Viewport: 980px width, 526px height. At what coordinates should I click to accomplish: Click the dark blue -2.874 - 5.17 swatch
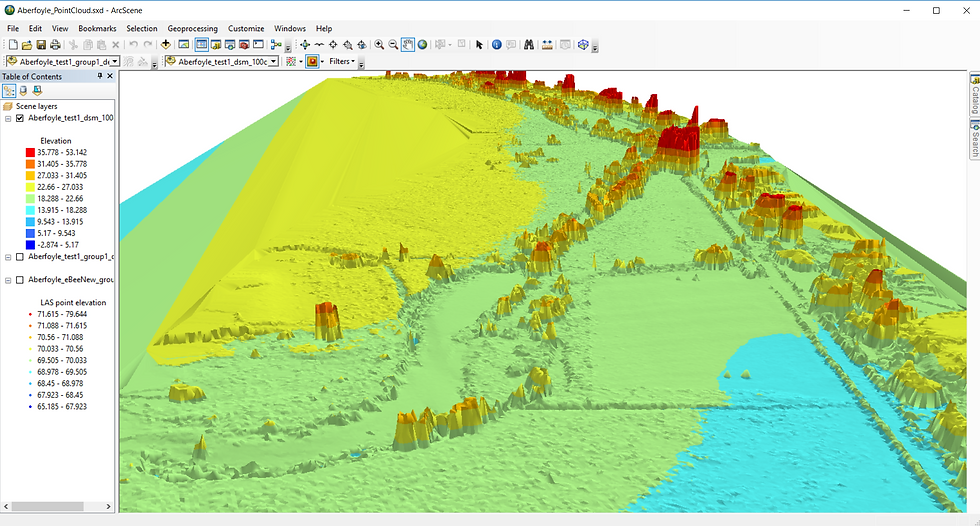tap(30, 245)
